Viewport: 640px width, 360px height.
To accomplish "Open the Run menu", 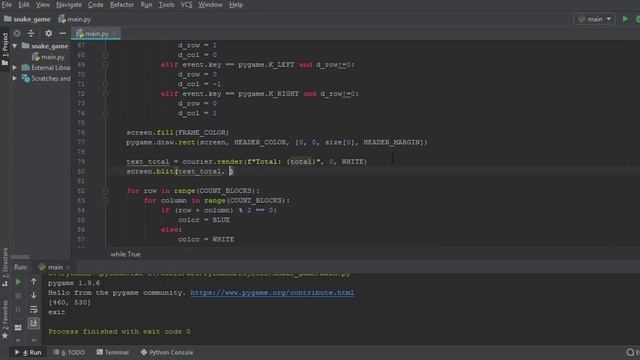I will pyautogui.click(x=147, y=5).
